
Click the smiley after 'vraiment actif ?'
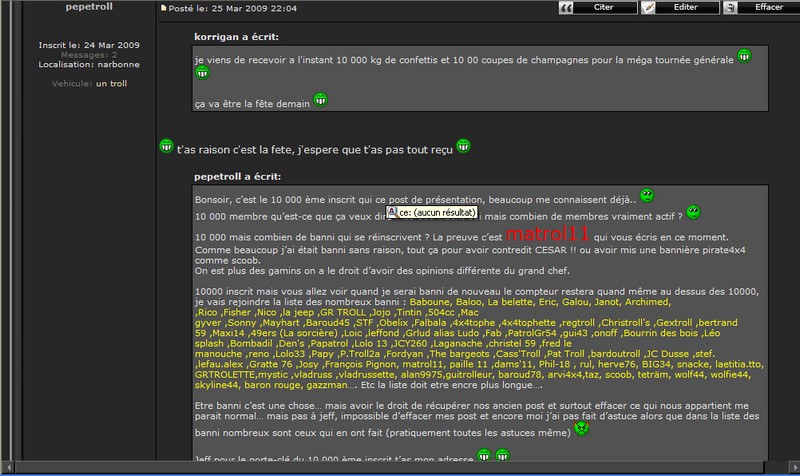point(693,212)
